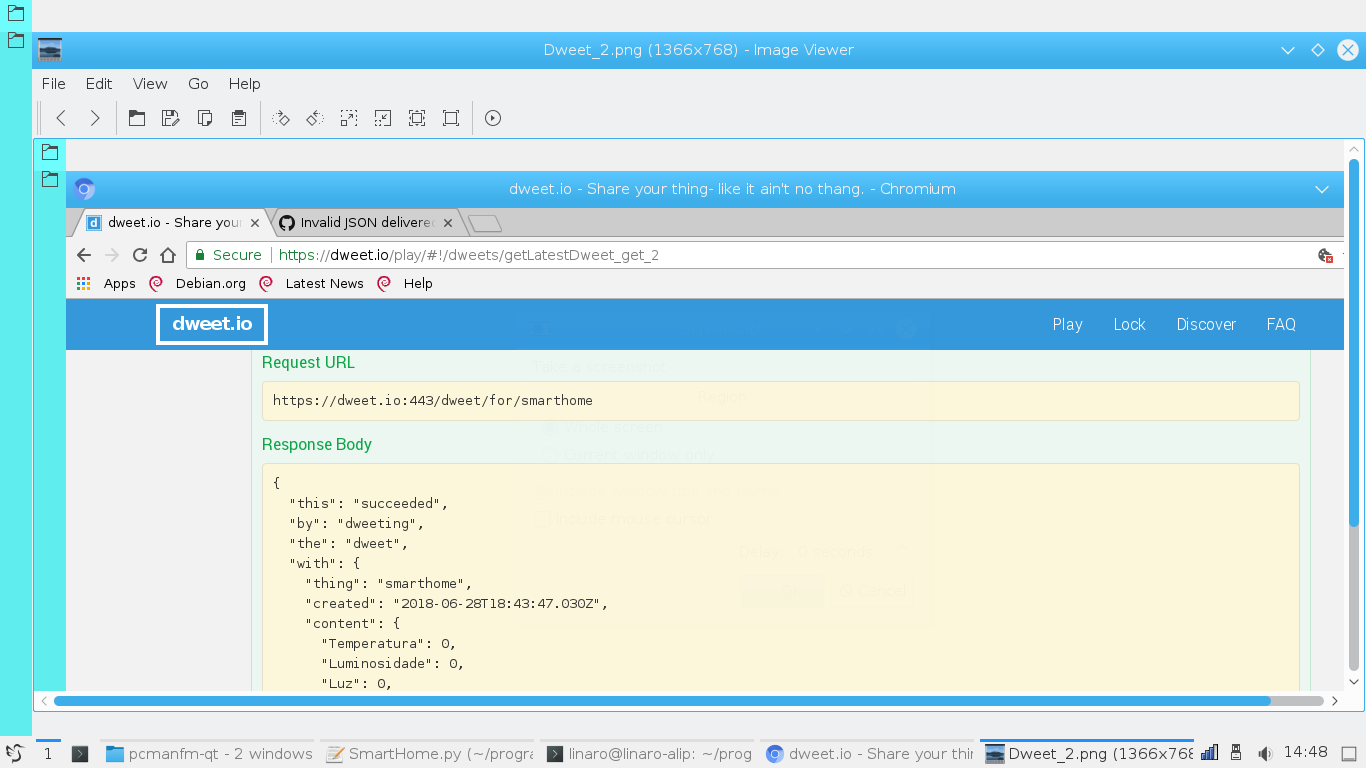Rotate the image counterclockwise

click(315, 118)
